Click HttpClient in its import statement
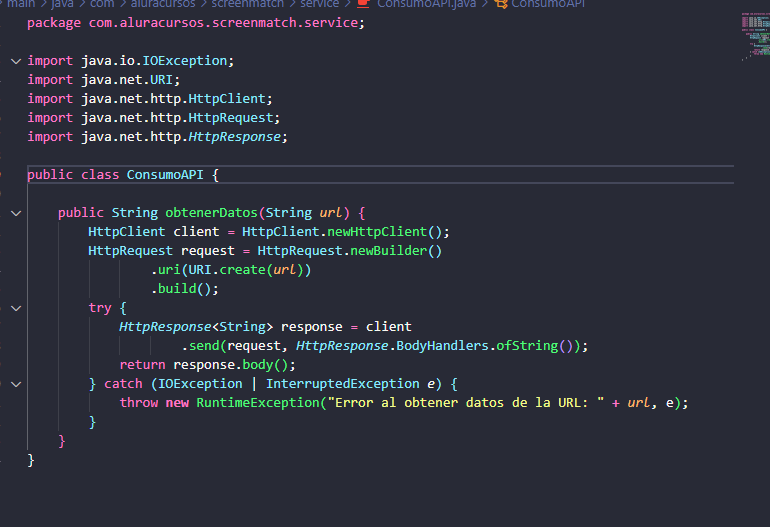The width and height of the screenshot is (770, 527). tap(227, 99)
